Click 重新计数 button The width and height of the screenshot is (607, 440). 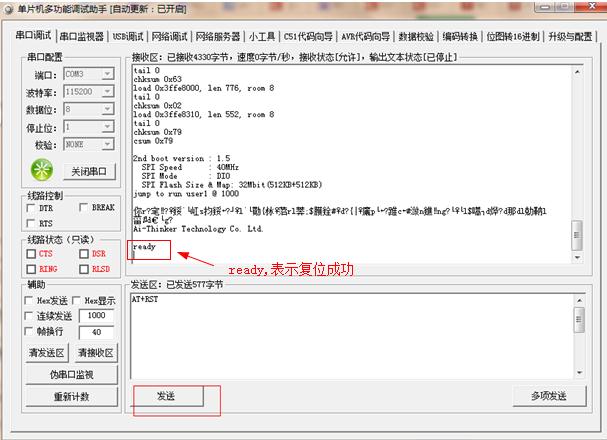[x=72, y=397]
